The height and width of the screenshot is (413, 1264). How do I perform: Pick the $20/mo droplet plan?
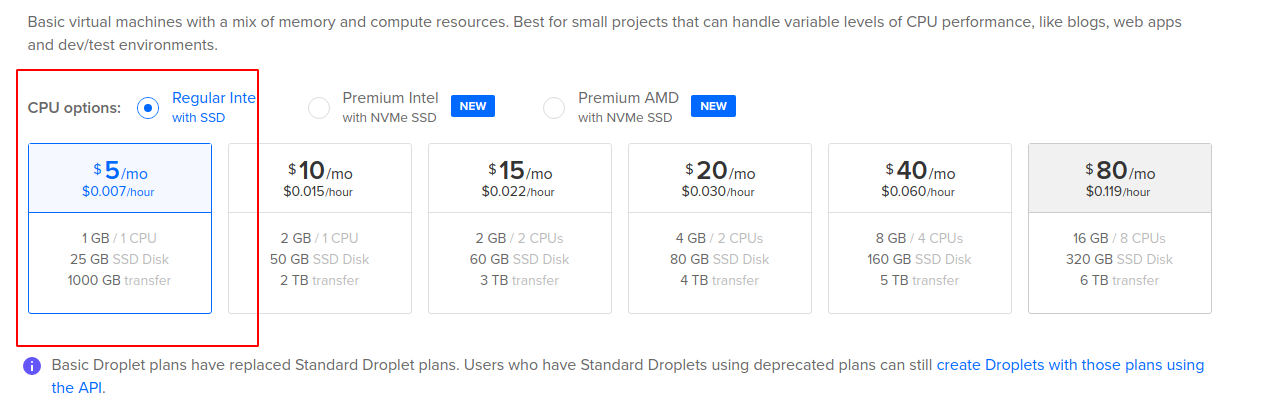(720, 228)
